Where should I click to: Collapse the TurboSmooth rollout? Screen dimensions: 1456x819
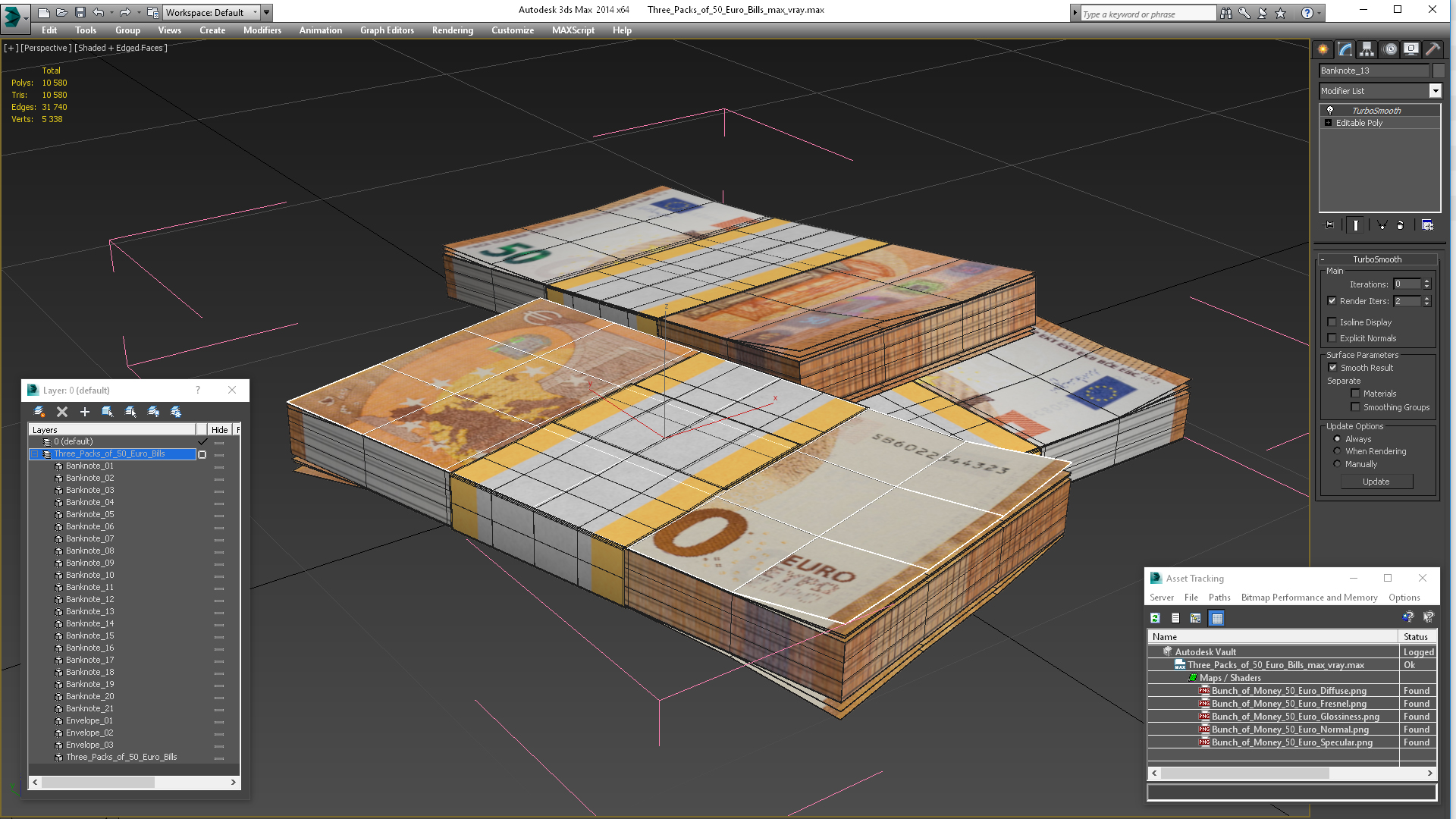[1323, 259]
